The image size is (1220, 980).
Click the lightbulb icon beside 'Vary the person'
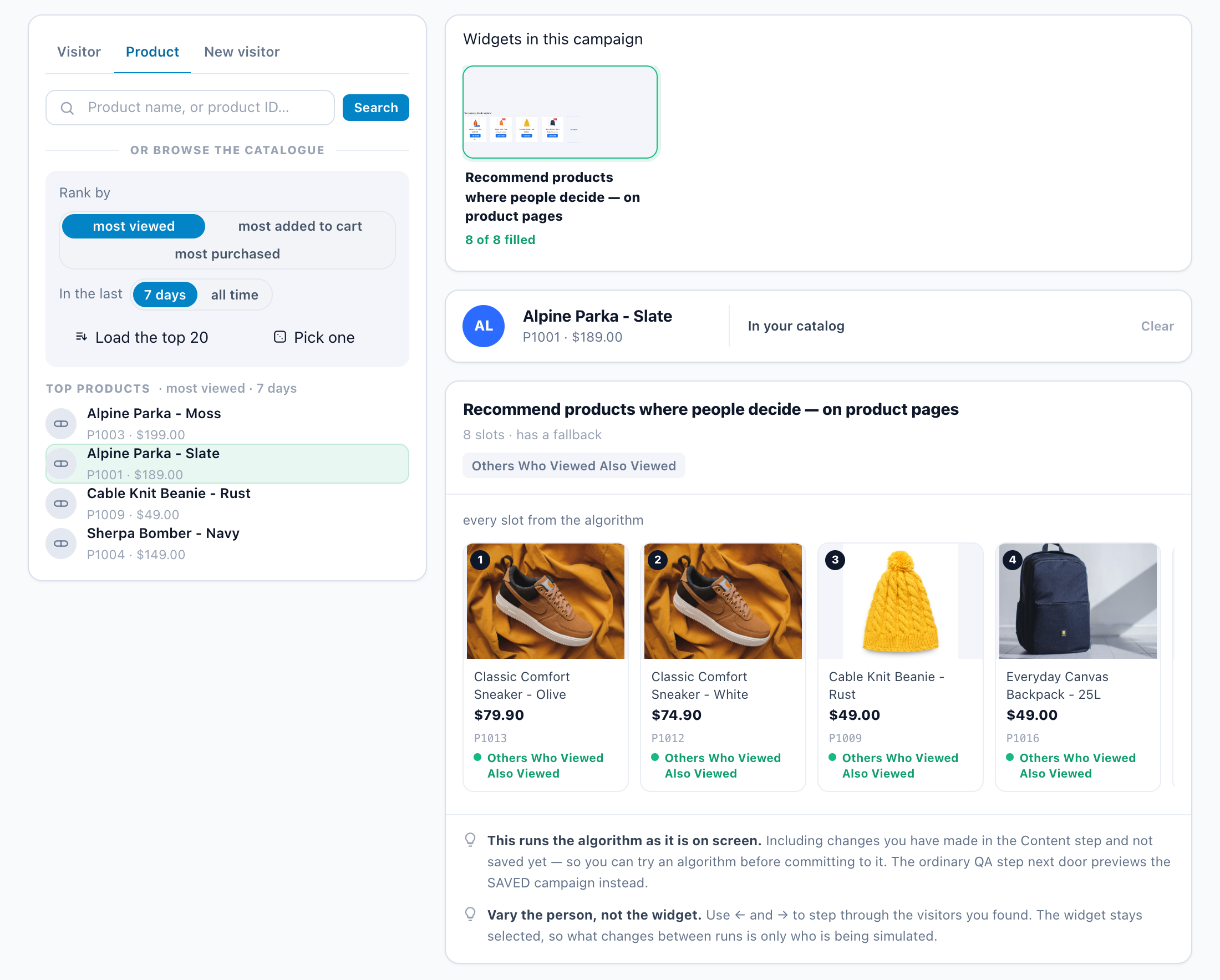pyautogui.click(x=470, y=914)
